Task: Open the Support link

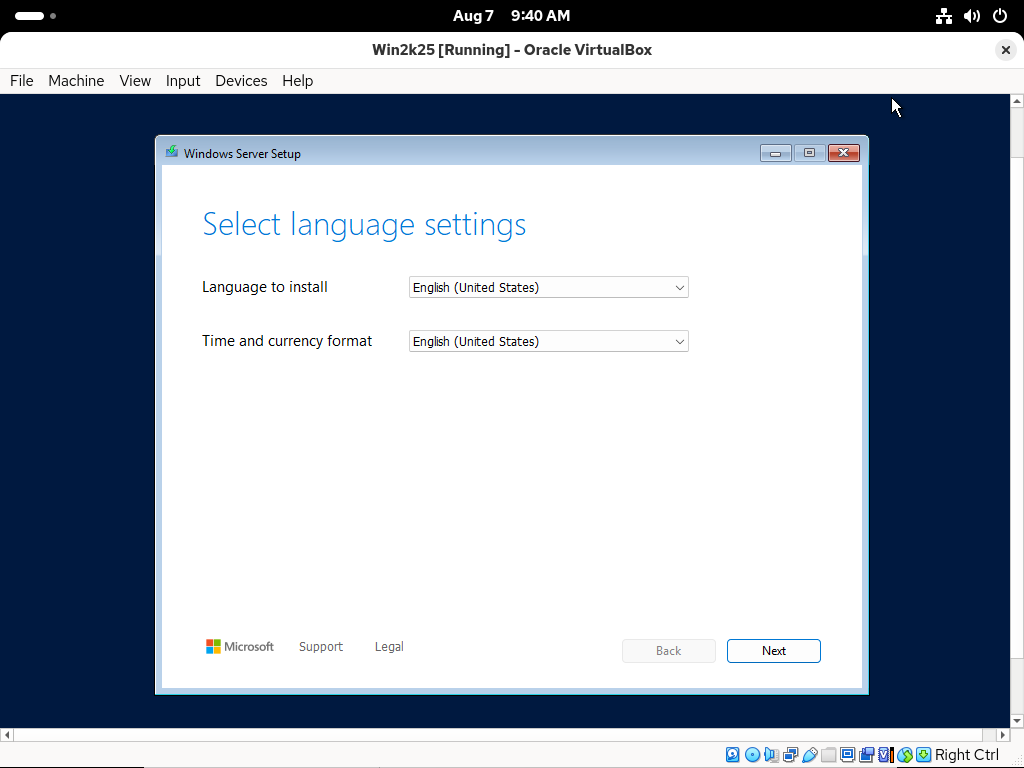Action: click(x=321, y=647)
